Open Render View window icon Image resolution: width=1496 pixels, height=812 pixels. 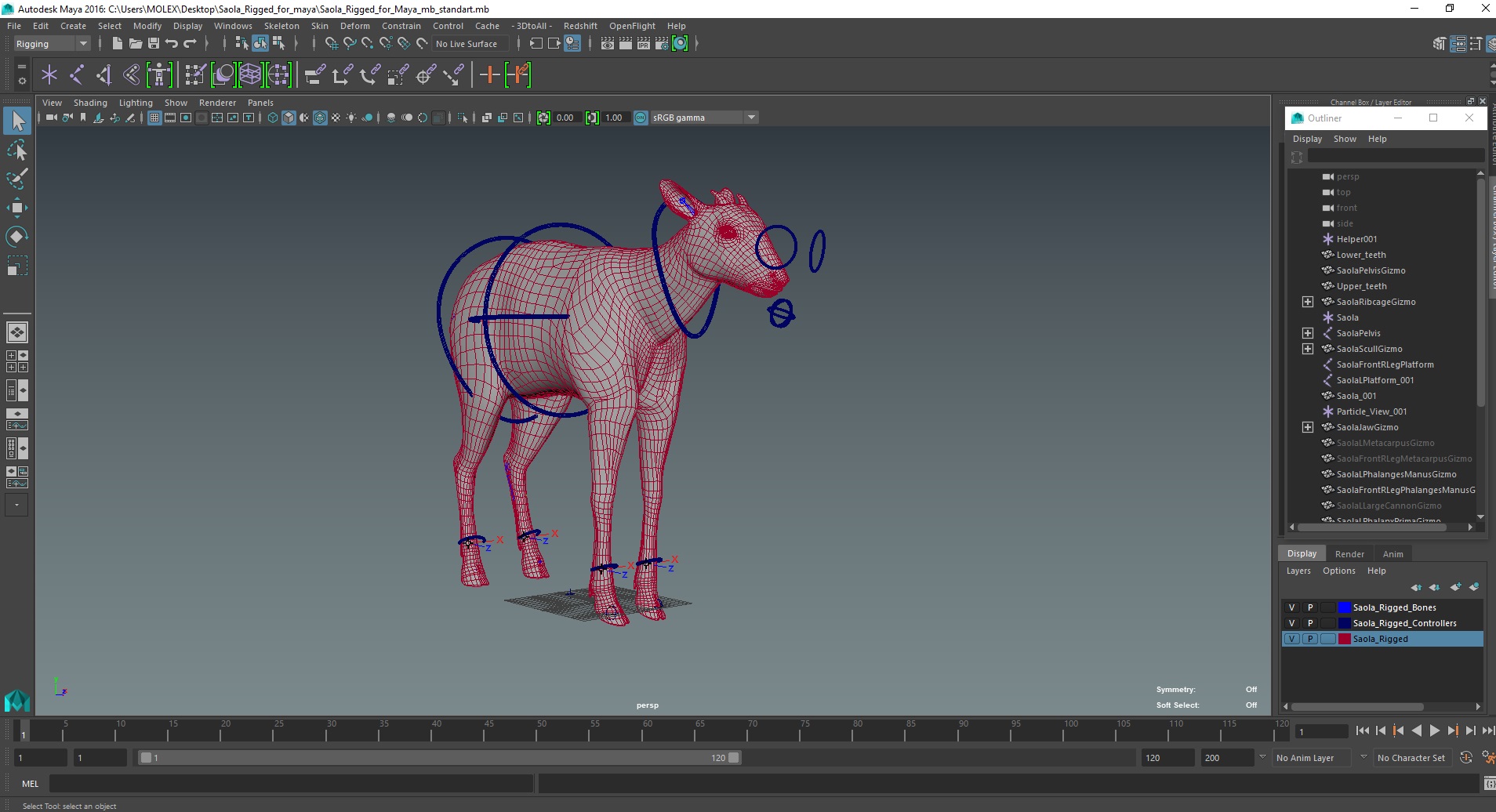coord(608,43)
